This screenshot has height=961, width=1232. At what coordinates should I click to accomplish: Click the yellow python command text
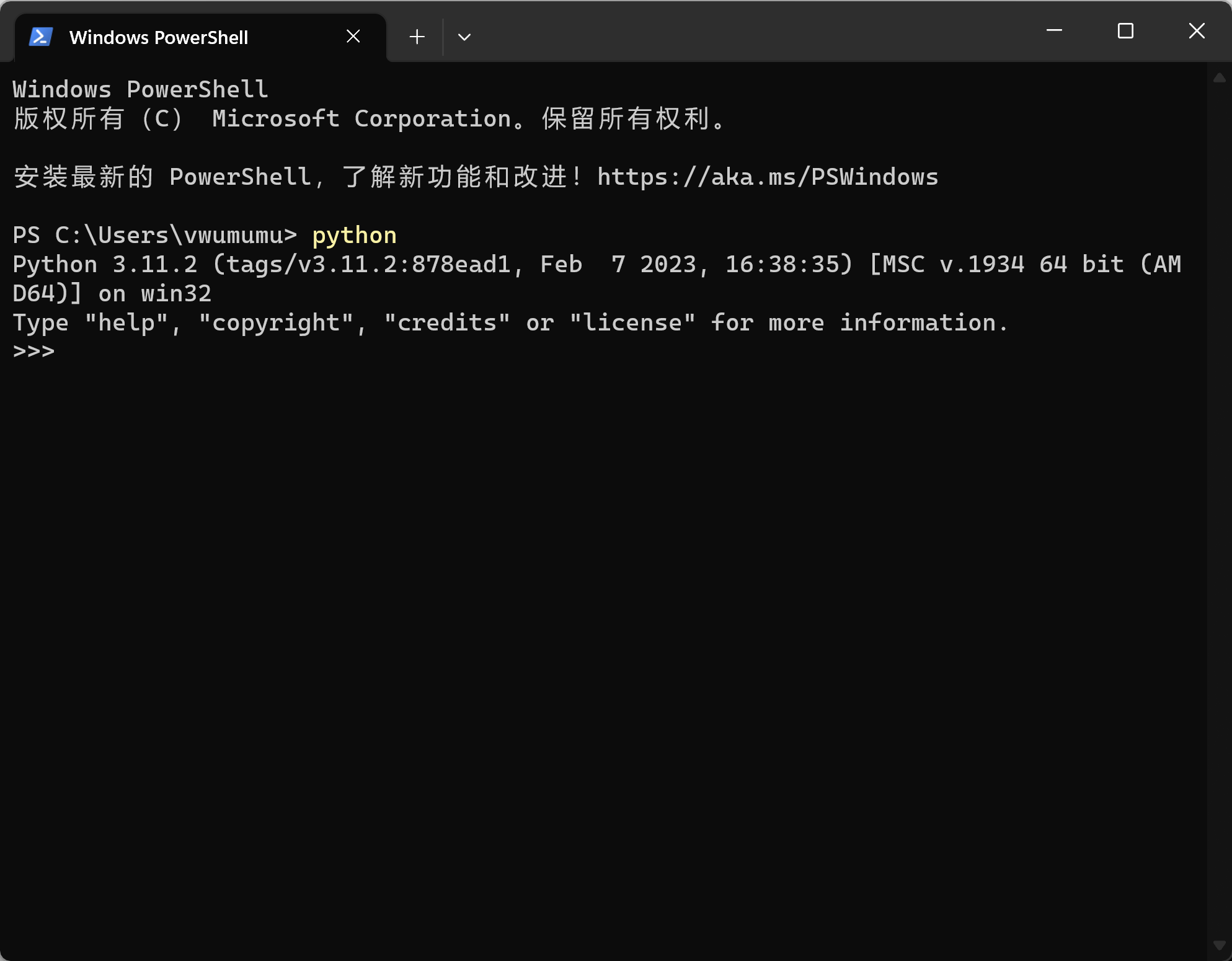pos(354,236)
